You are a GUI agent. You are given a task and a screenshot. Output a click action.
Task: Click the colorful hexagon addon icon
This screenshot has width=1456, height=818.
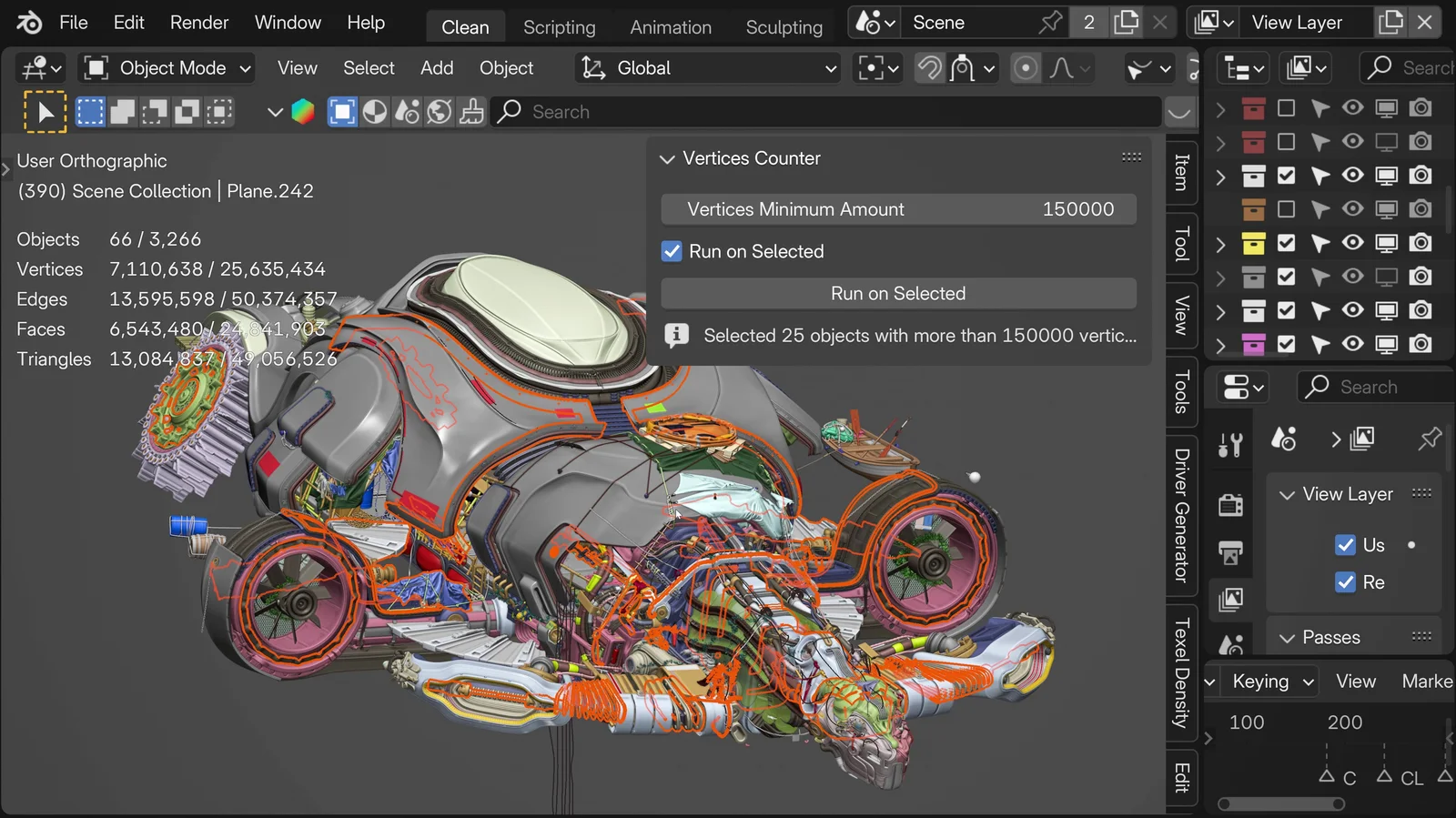303,112
